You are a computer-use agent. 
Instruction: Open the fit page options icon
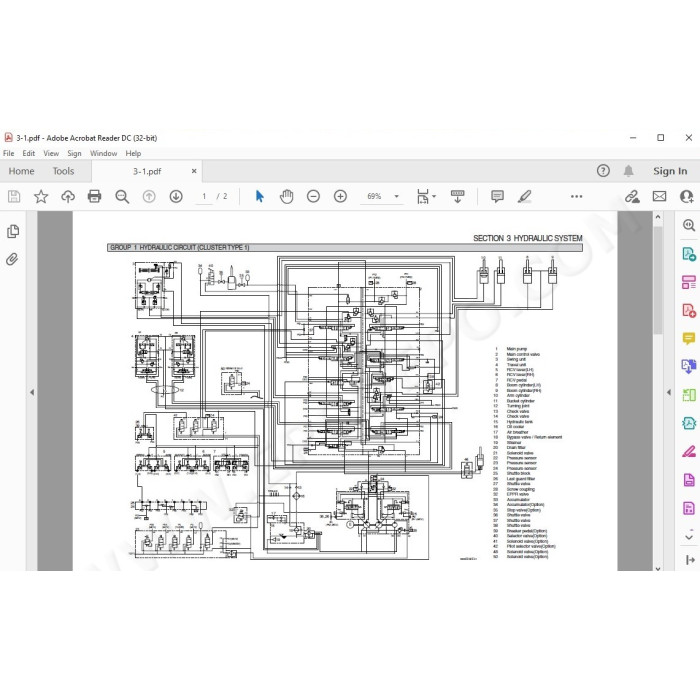point(426,196)
